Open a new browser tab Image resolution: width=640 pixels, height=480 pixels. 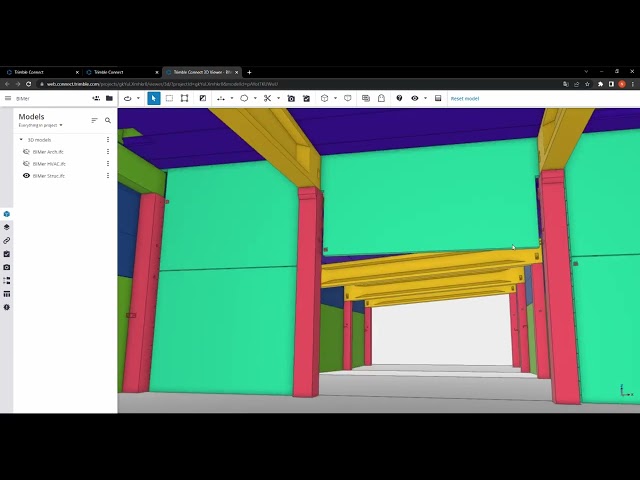click(x=249, y=72)
